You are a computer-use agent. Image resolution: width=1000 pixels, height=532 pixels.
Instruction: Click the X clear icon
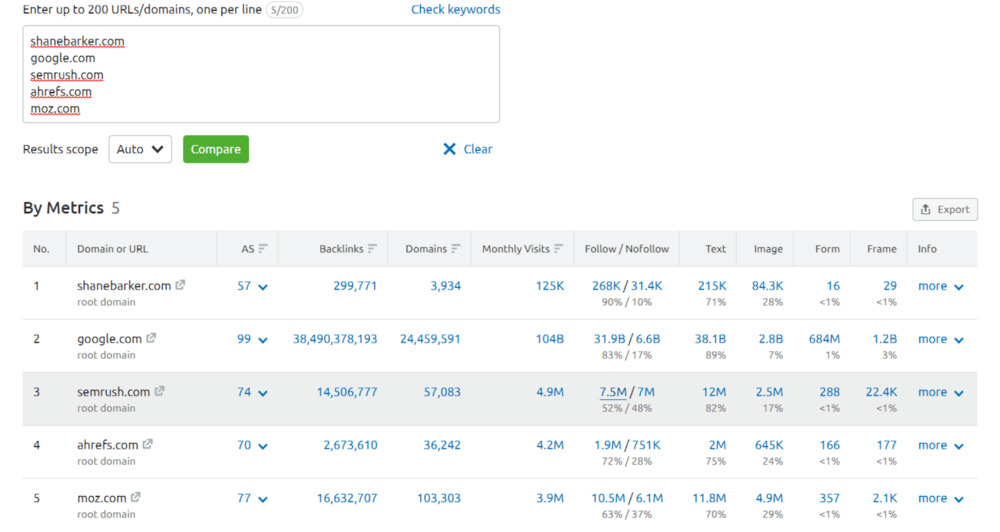(450, 149)
